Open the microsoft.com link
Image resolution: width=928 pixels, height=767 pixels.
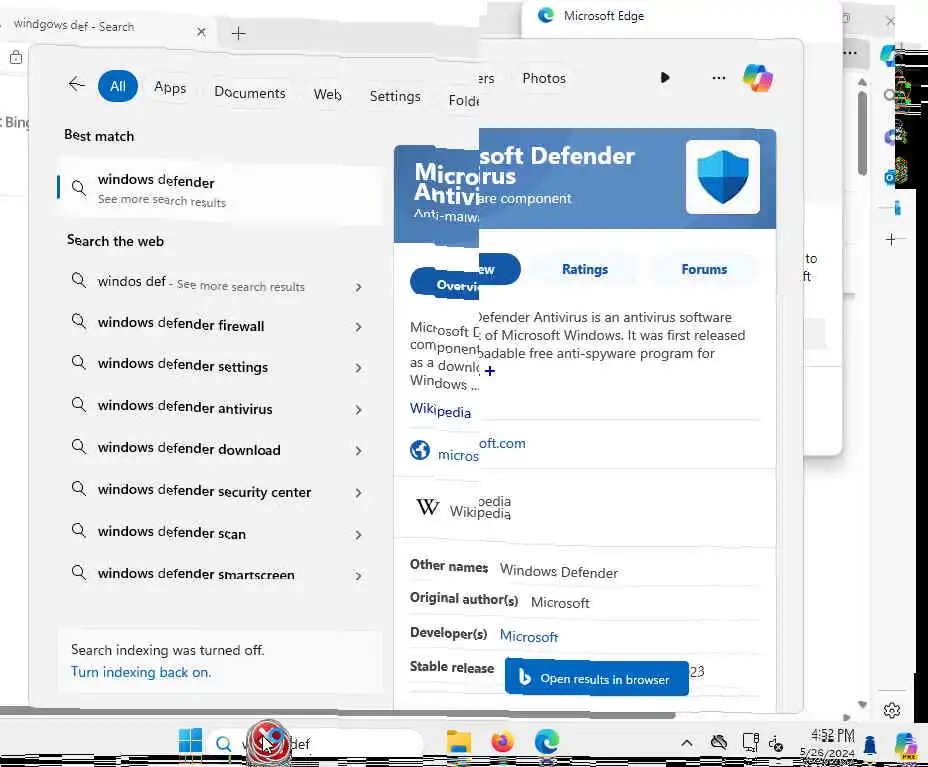click(x=481, y=449)
